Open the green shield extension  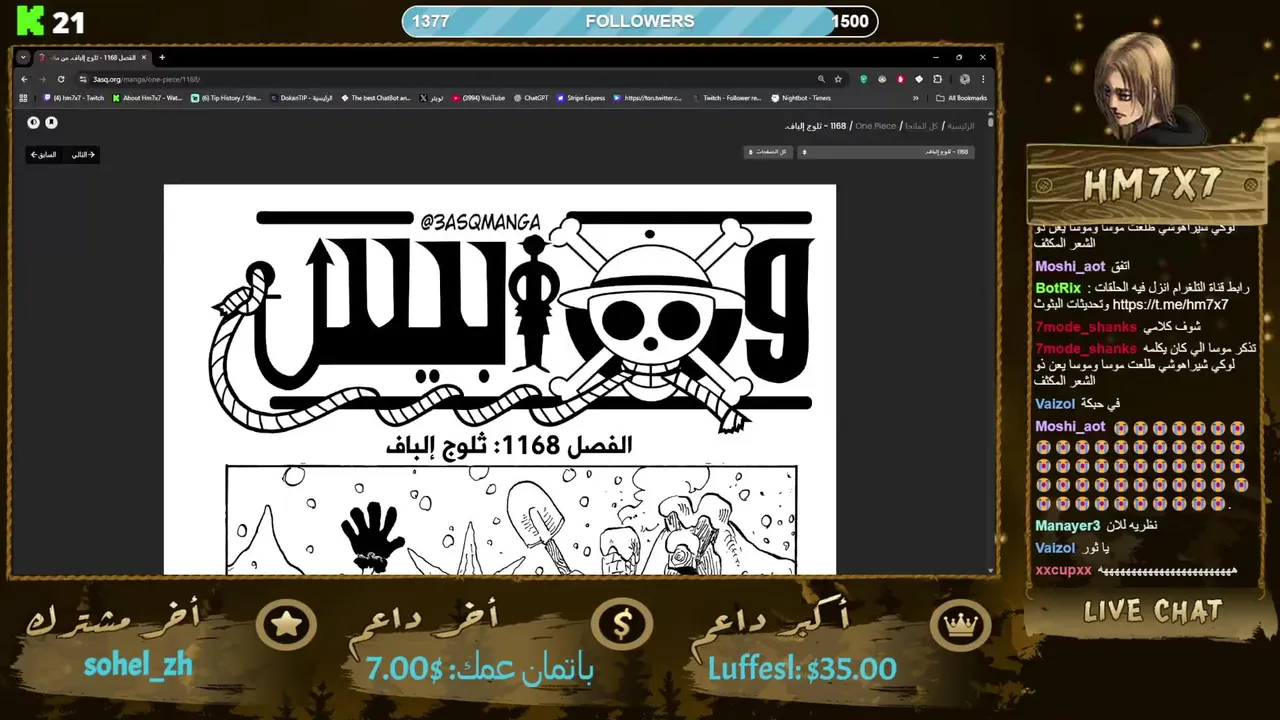(864, 79)
